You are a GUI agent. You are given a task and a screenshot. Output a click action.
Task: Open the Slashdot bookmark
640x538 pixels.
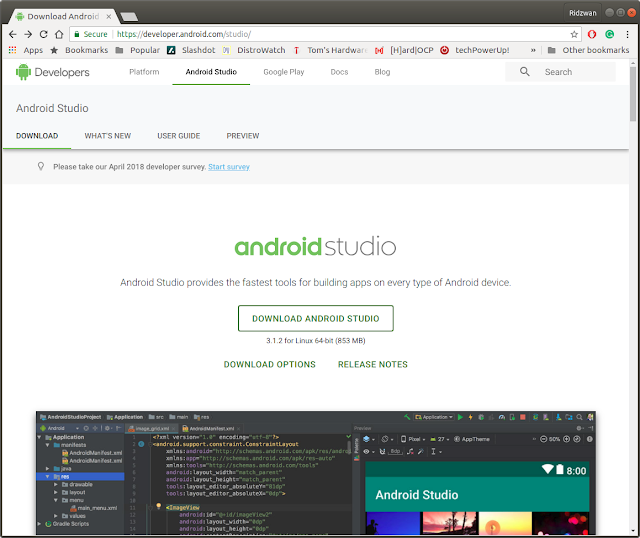(191, 50)
